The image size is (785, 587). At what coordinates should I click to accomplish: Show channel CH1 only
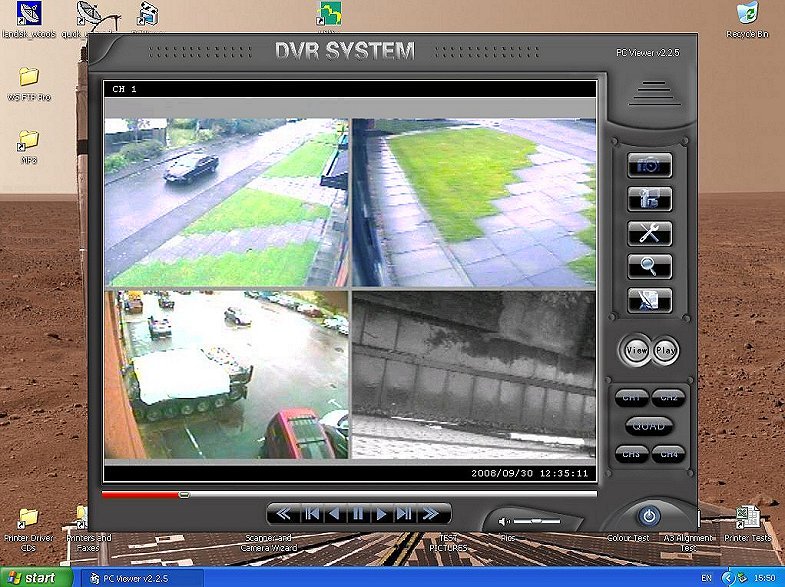633,397
